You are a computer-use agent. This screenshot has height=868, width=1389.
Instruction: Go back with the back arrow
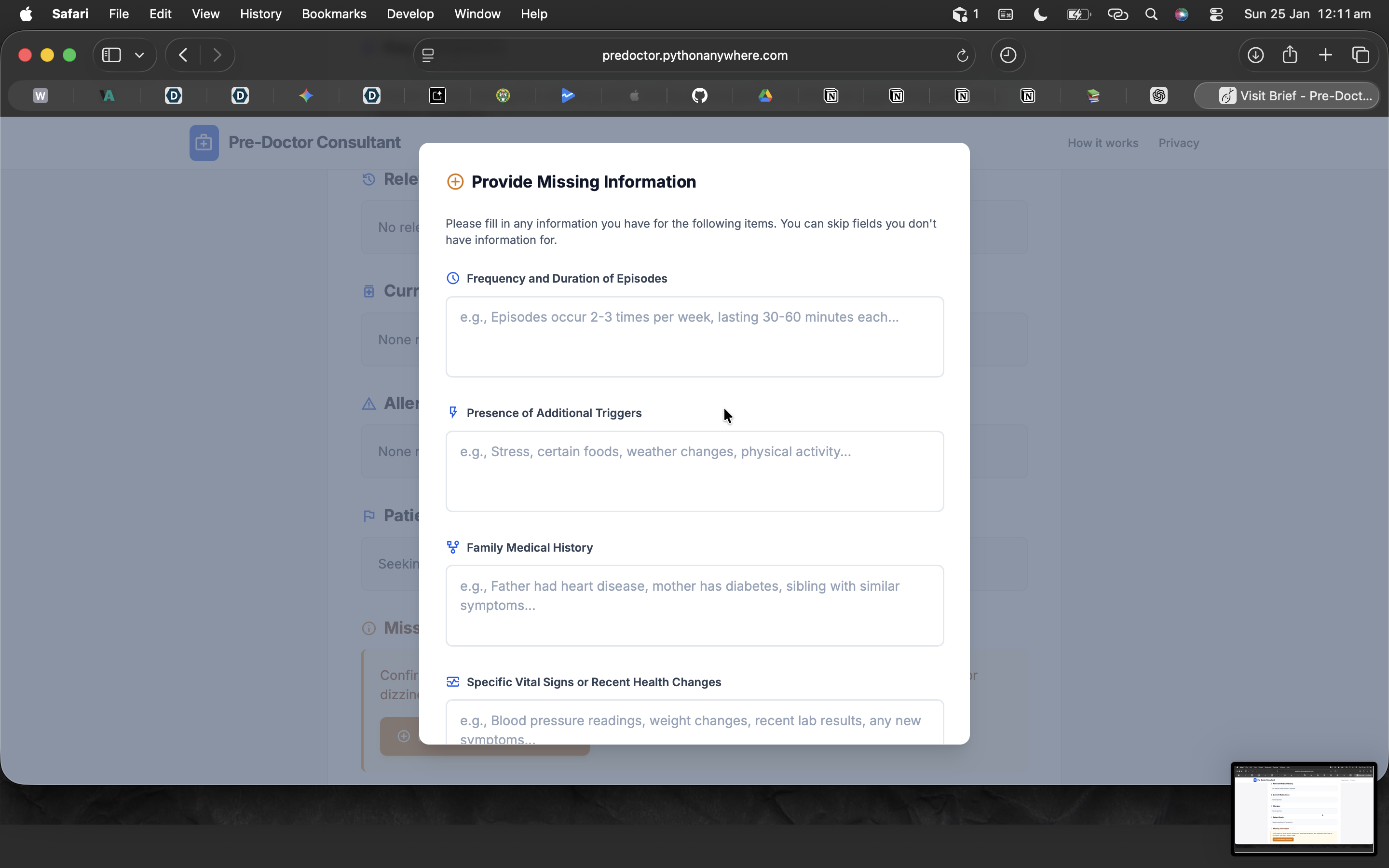(183, 55)
